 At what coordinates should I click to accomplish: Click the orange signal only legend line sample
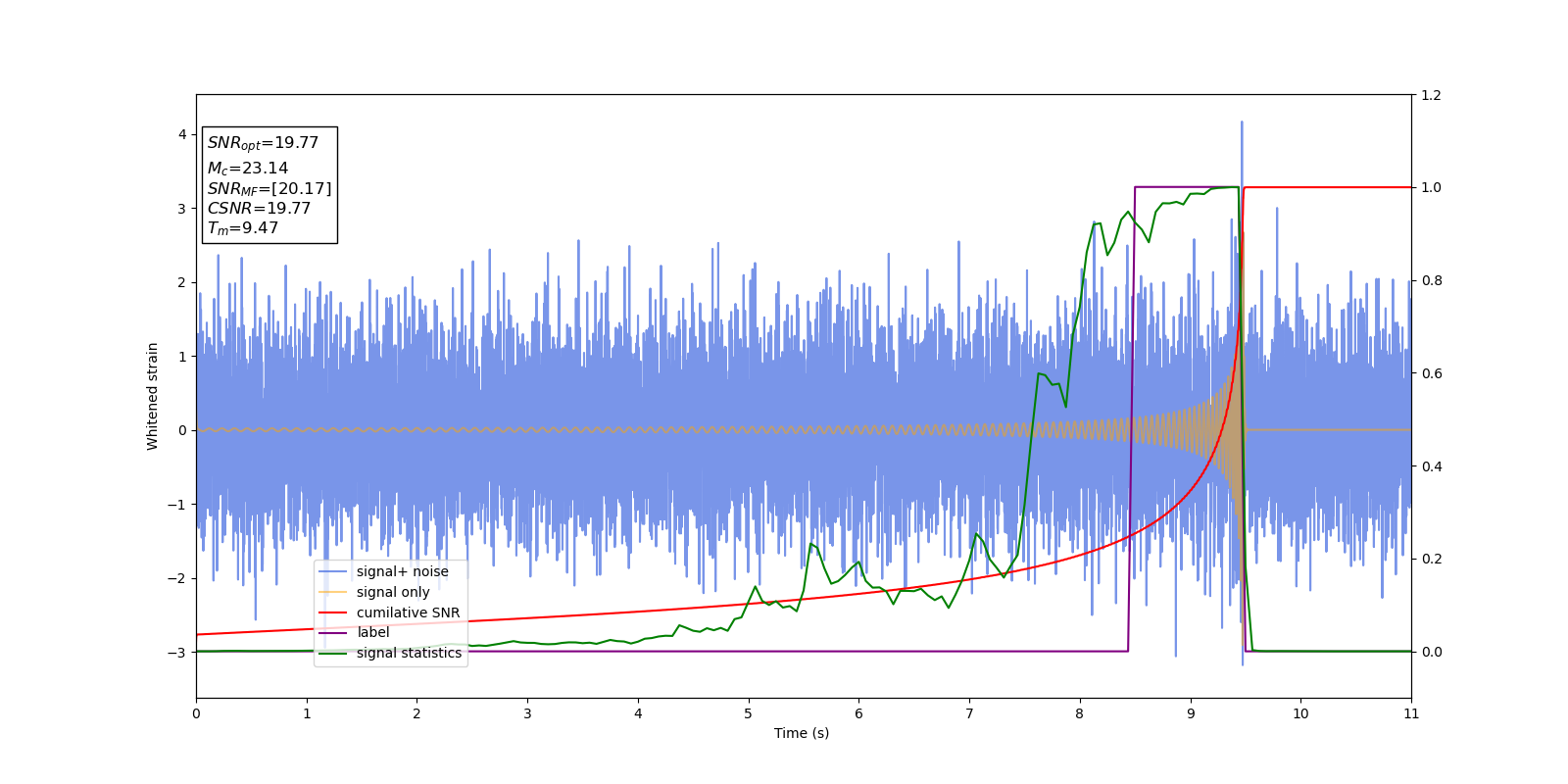pyautogui.click(x=333, y=592)
